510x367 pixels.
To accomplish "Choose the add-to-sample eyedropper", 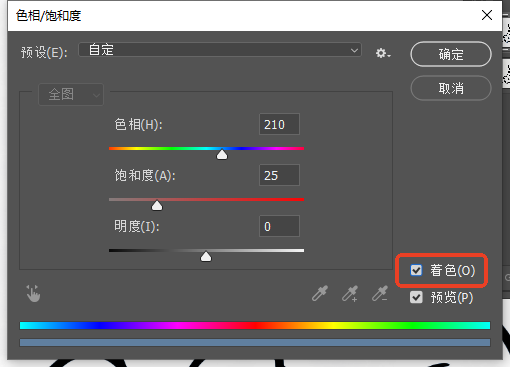I will [350, 293].
